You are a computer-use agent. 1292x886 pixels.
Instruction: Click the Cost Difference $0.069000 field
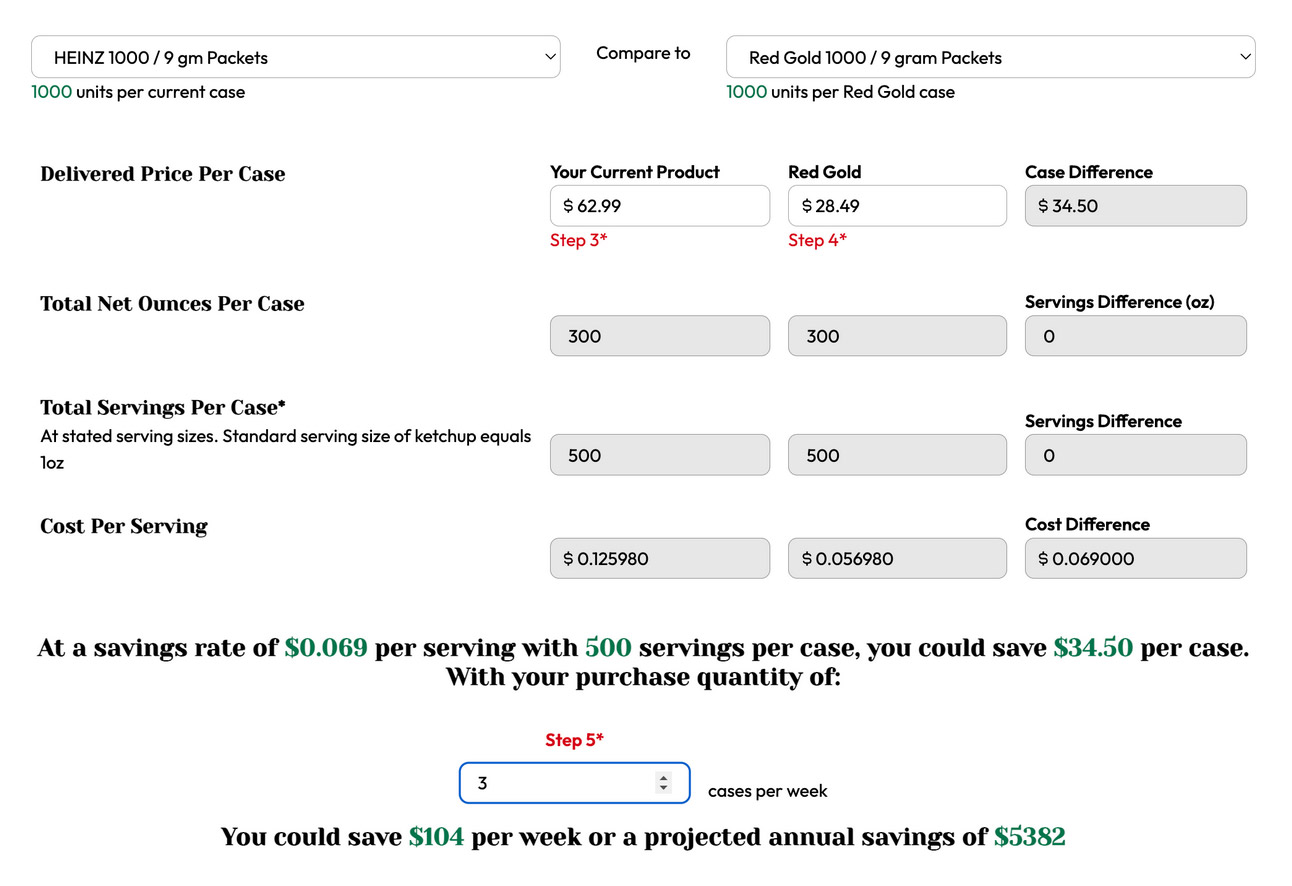(1135, 558)
